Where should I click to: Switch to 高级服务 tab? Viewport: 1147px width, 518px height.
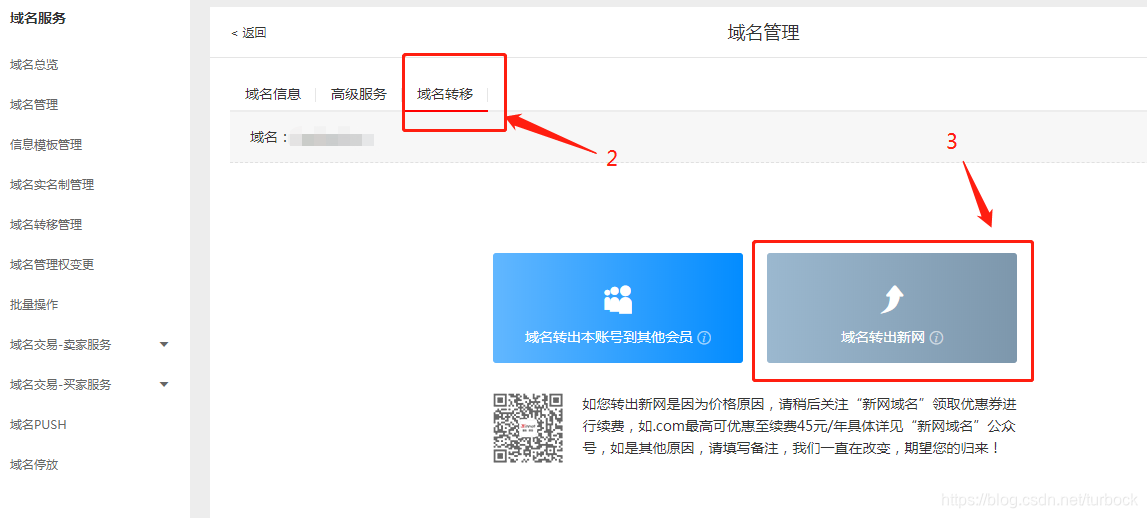tap(358, 94)
